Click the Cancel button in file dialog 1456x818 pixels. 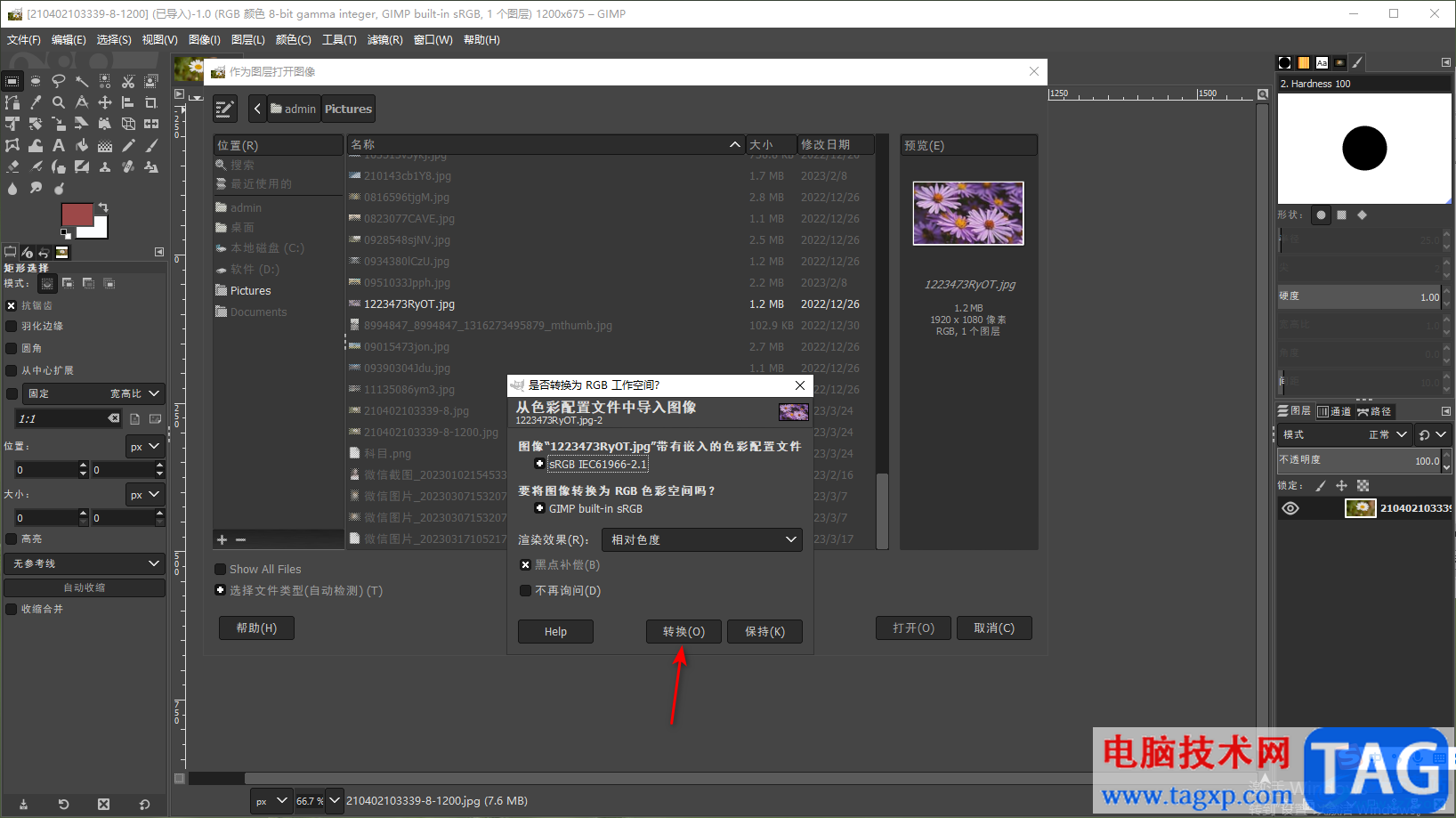pos(994,628)
